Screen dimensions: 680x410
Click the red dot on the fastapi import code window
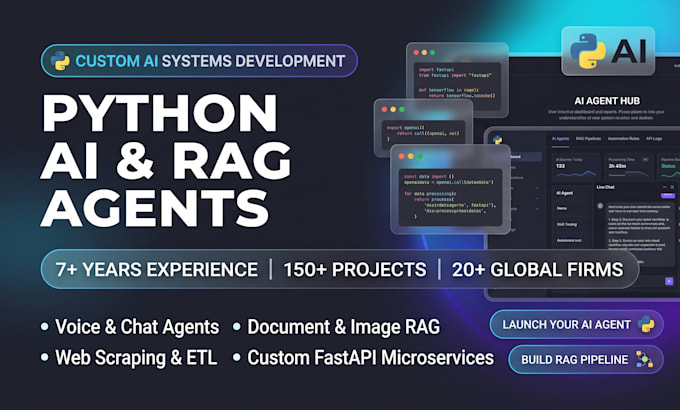(416, 52)
